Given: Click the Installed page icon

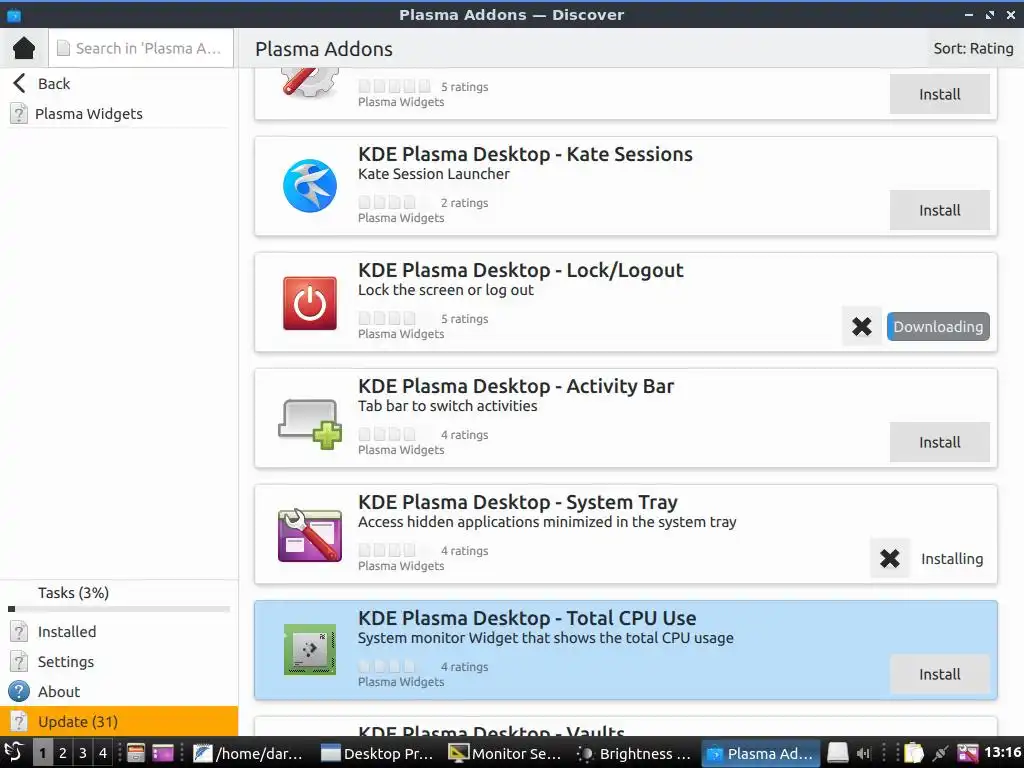Looking at the screenshot, I should coord(19,632).
